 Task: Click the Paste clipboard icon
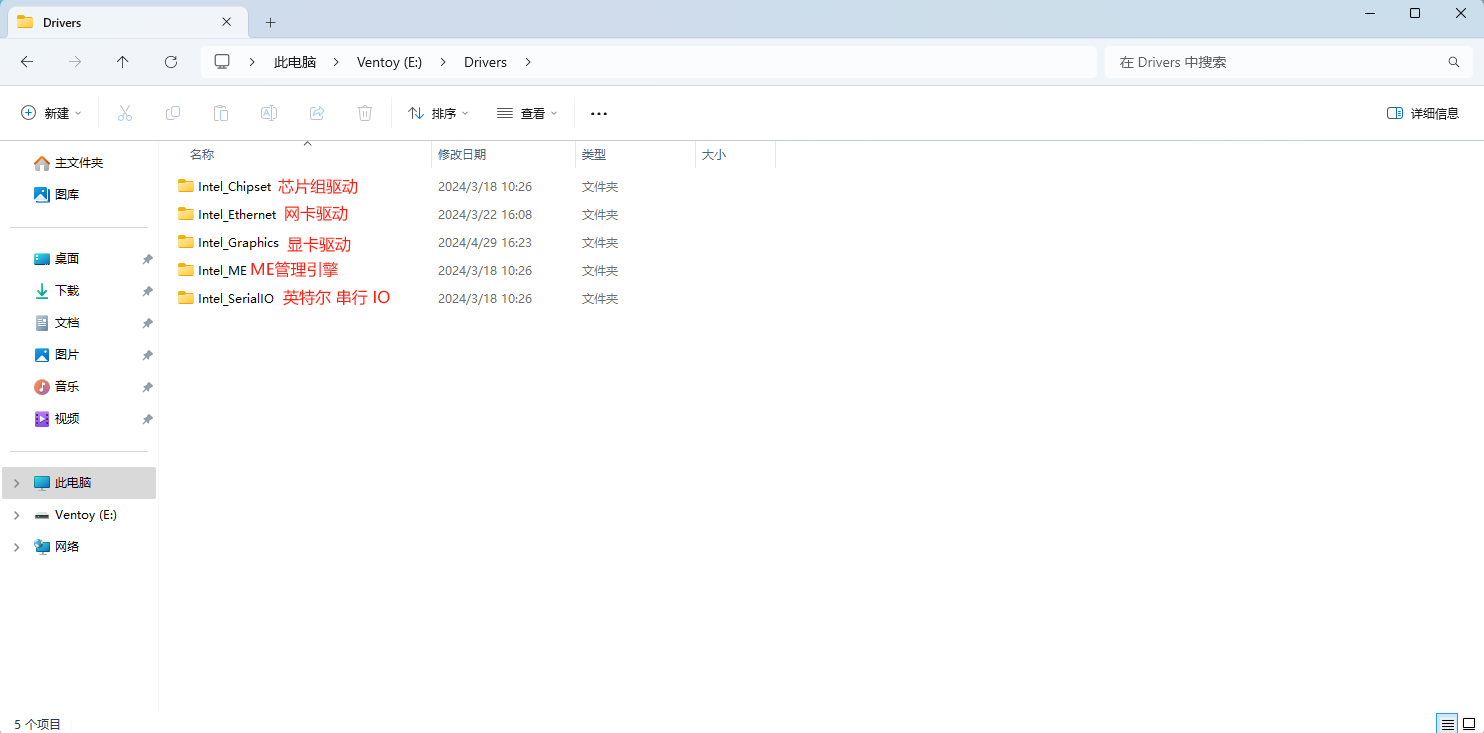(x=221, y=113)
